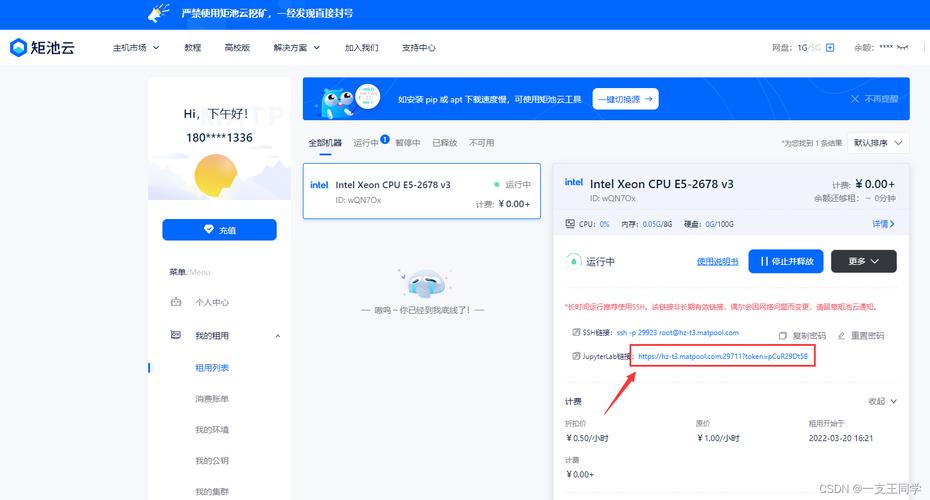This screenshot has width=930, height=500.
Task: Open the 默认排序 sort dropdown
Action: [x=878, y=143]
